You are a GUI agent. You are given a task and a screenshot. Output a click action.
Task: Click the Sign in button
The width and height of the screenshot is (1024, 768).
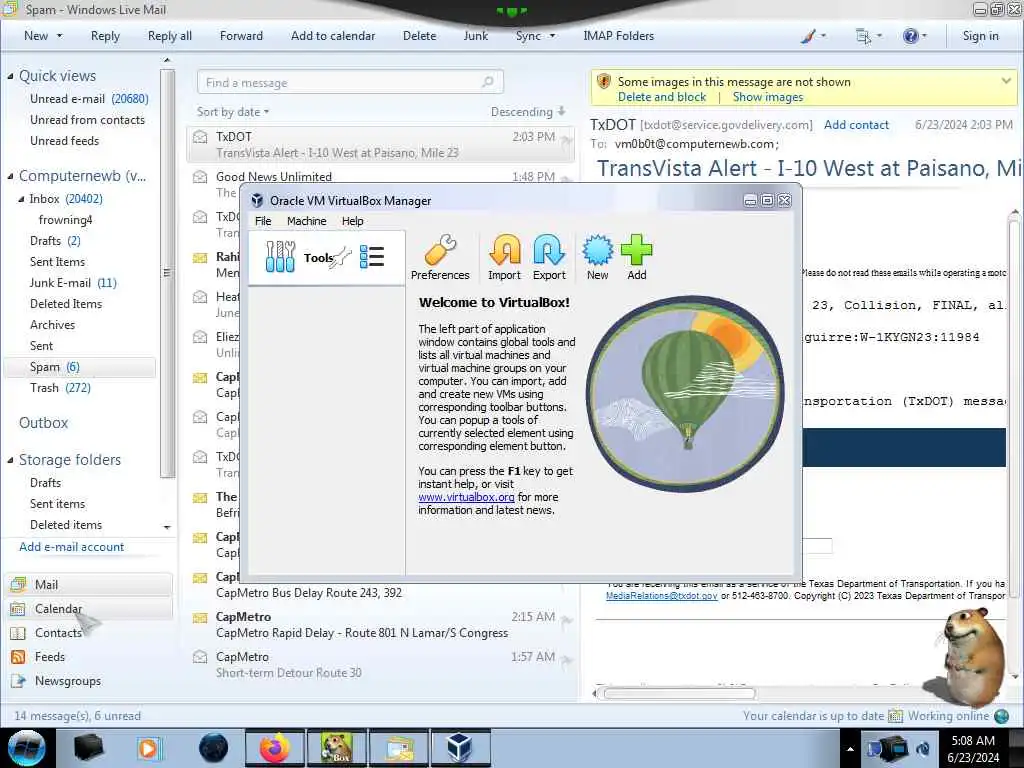click(x=980, y=36)
